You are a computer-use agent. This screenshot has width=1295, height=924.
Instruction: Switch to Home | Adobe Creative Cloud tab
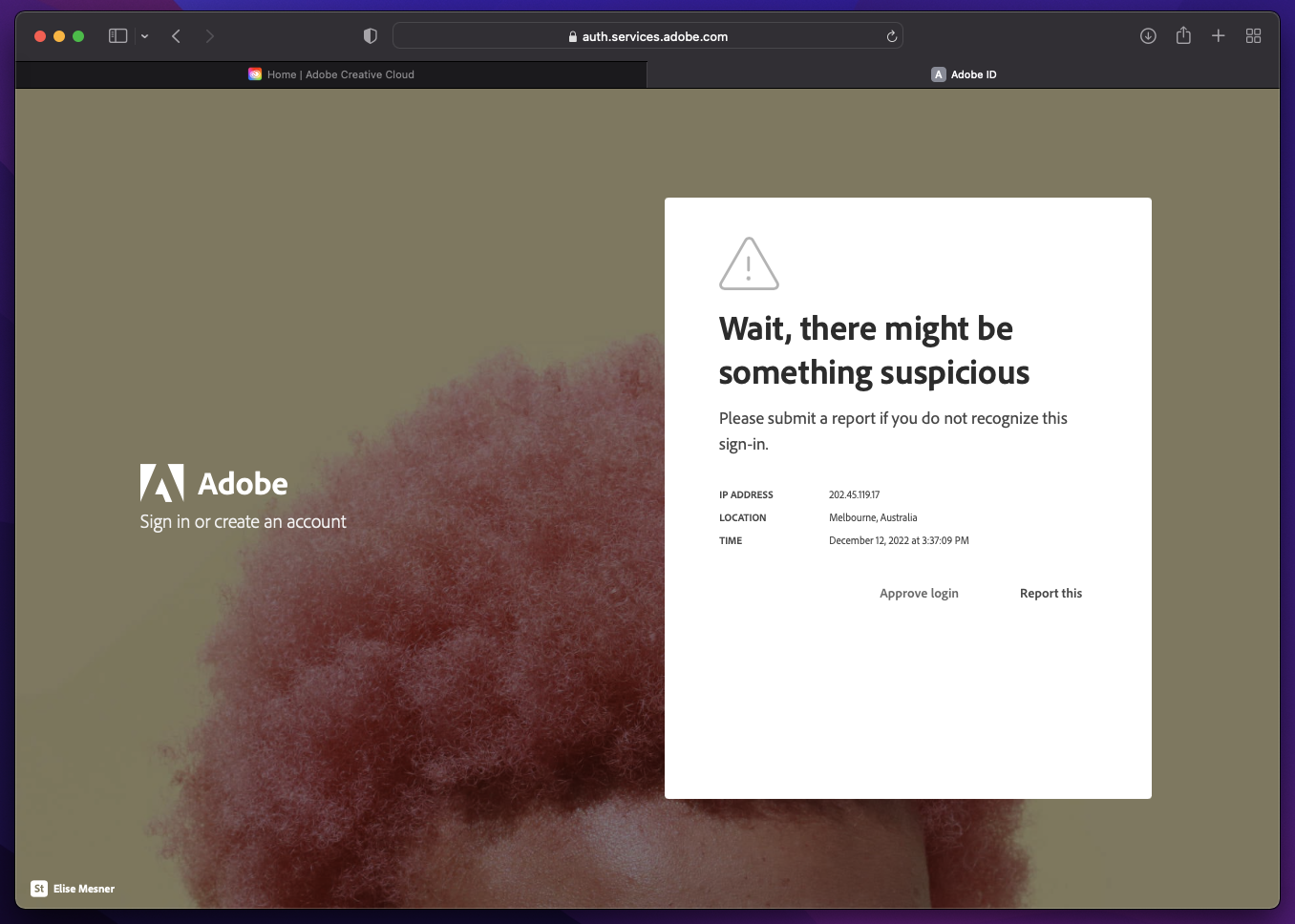point(331,74)
